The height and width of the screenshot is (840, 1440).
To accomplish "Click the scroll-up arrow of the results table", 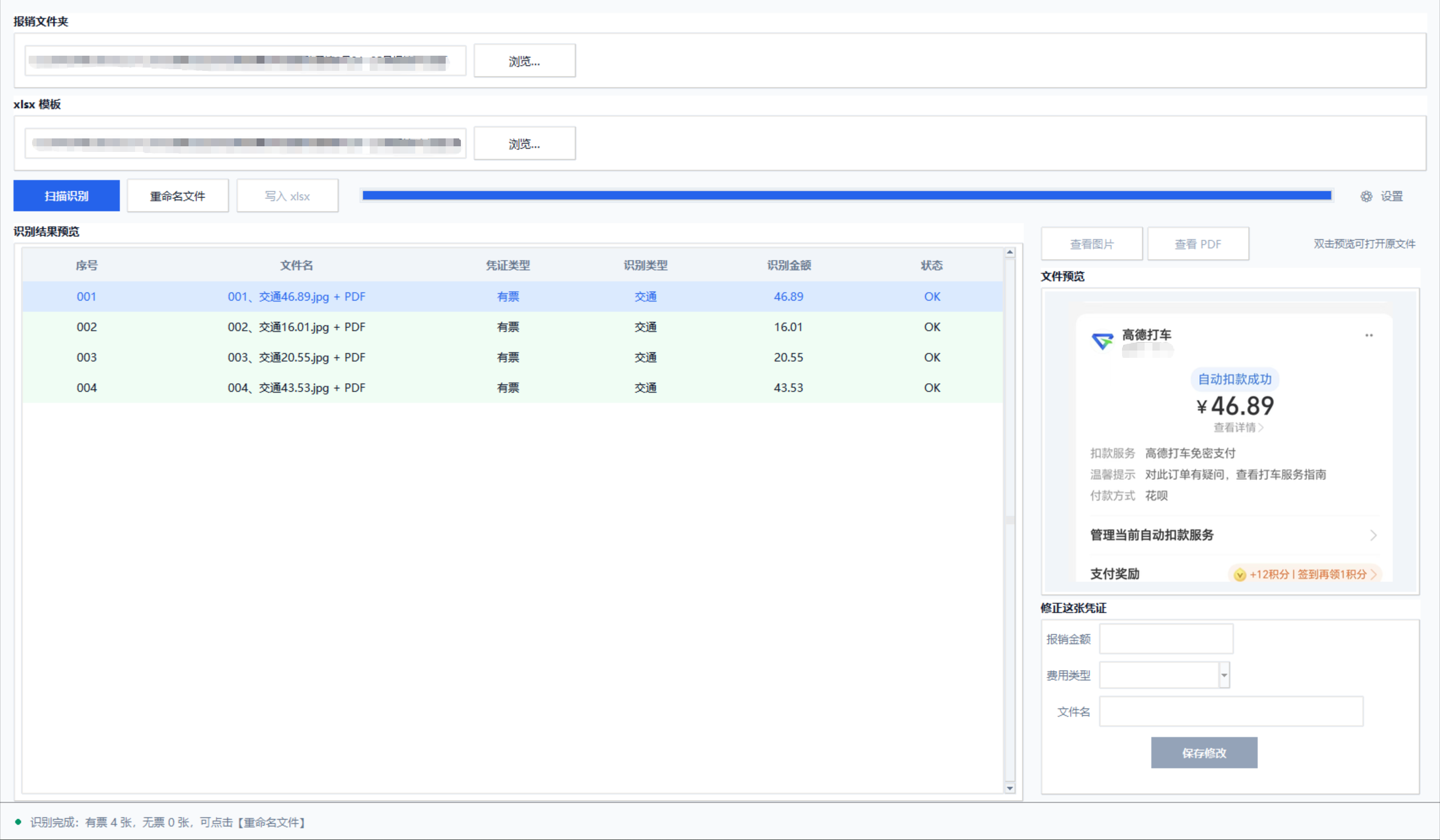I will pyautogui.click(x=1010, y=253).
